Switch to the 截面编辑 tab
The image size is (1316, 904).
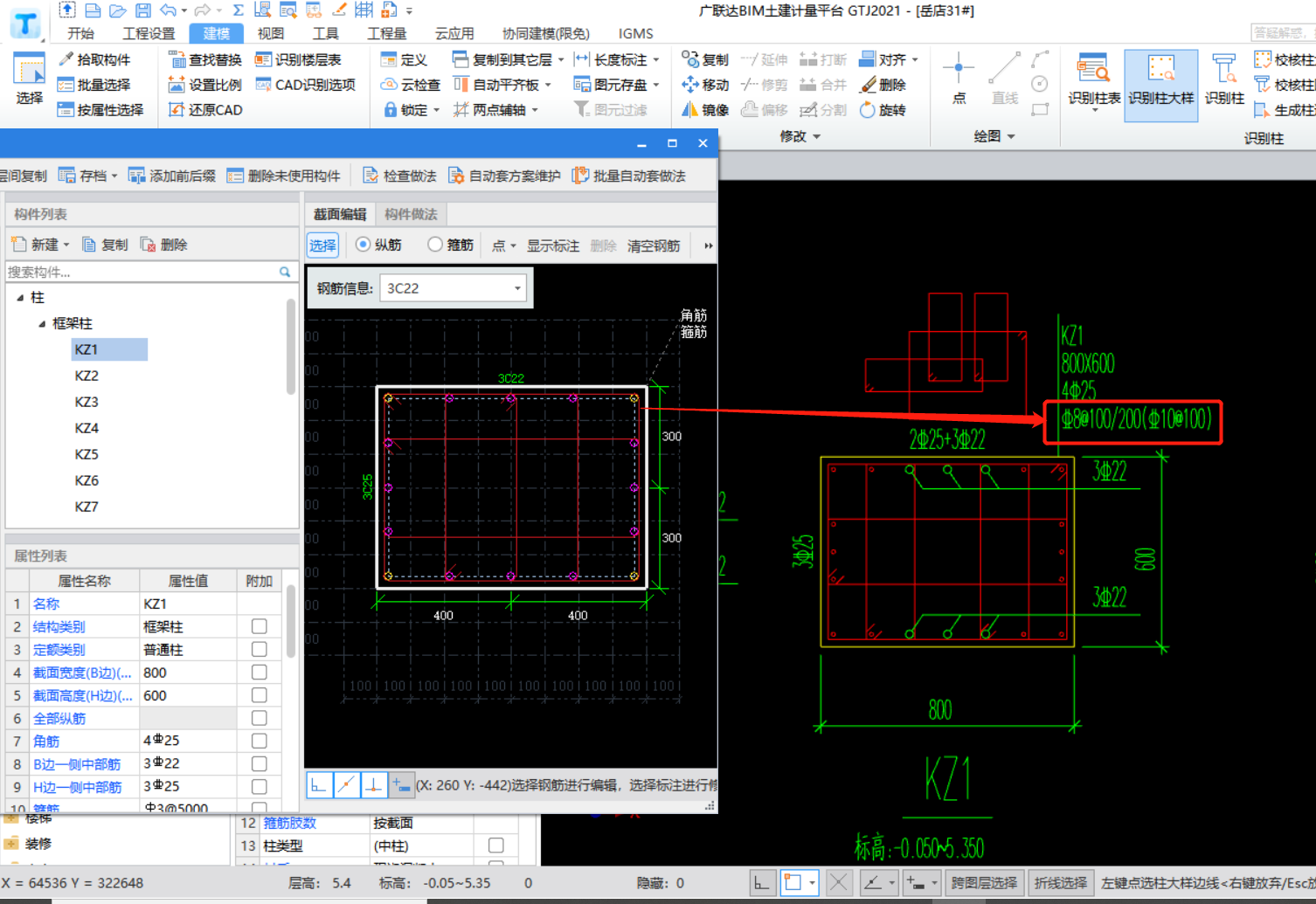tap(340, 214)
